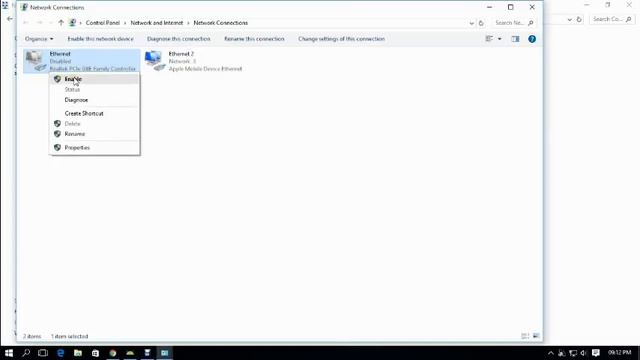The height and width of the screenshot is (360, 640).
Task: Open Task View from the taskbar
Action: coord(43,353)
